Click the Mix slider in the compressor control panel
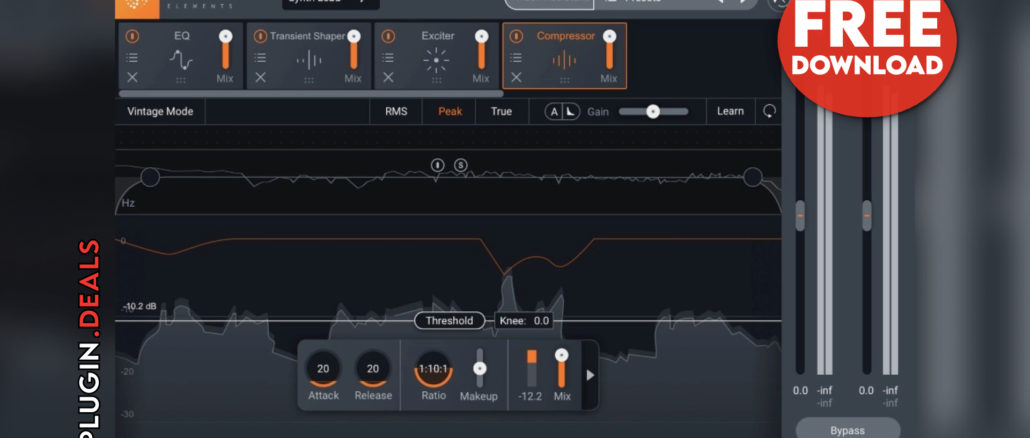 [x=562, y=368]
